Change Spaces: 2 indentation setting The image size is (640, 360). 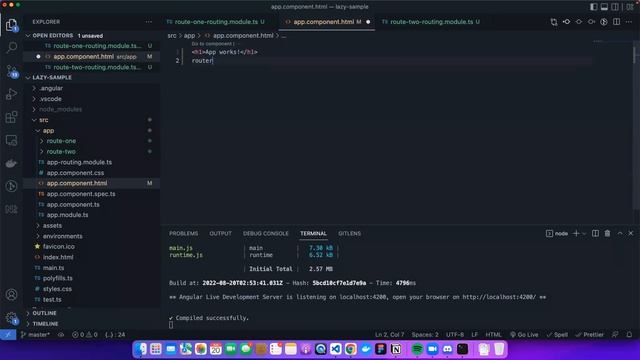(x=425, y=334)
